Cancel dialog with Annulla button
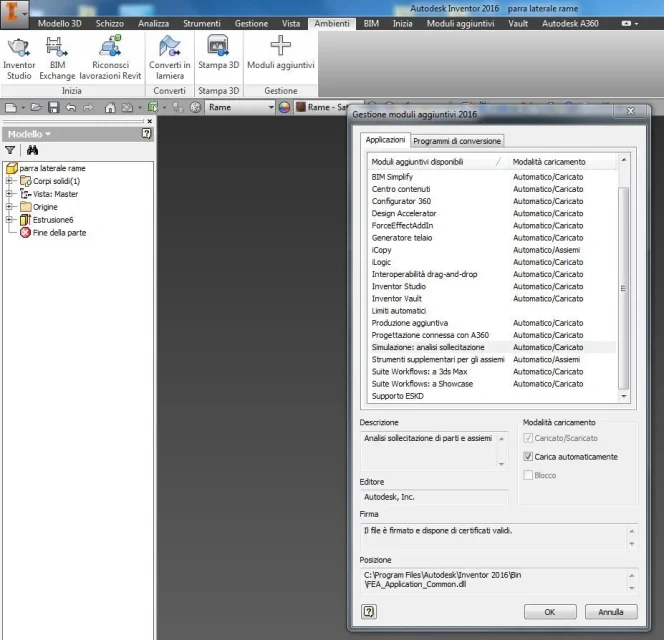Viewport: 664px width, 640px height. coord(611,612)
